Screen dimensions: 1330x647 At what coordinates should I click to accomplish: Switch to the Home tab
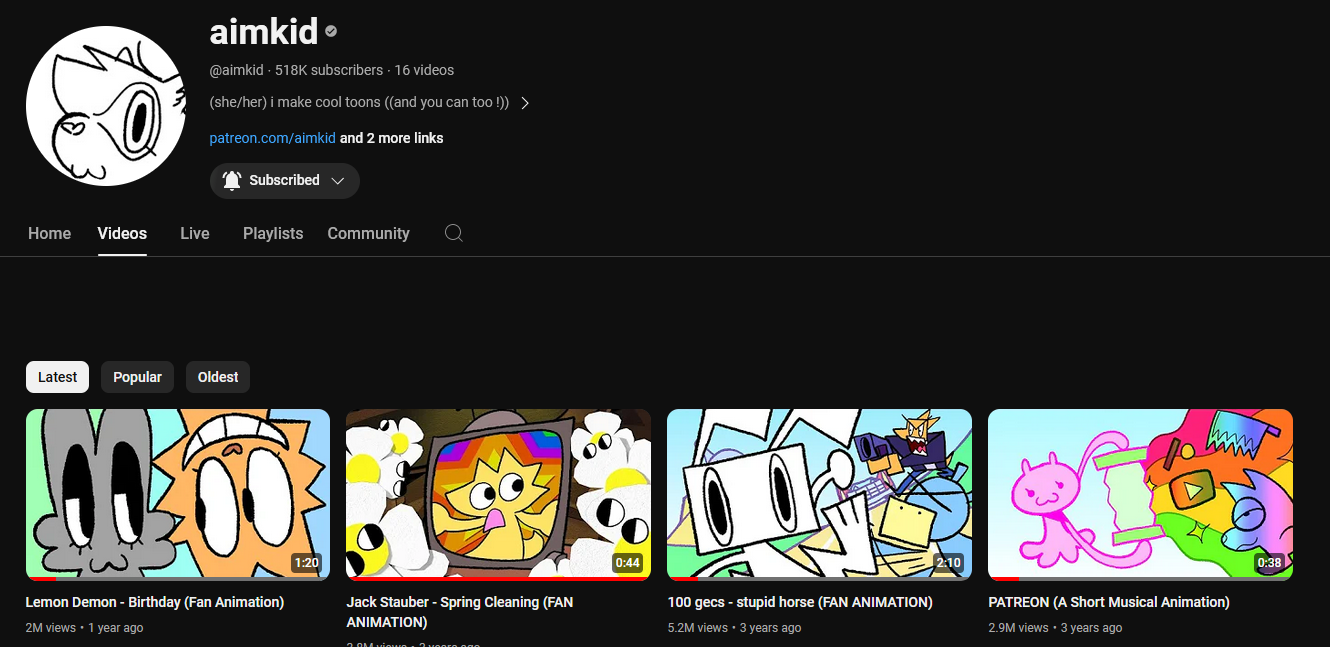(x=49, y=233)
